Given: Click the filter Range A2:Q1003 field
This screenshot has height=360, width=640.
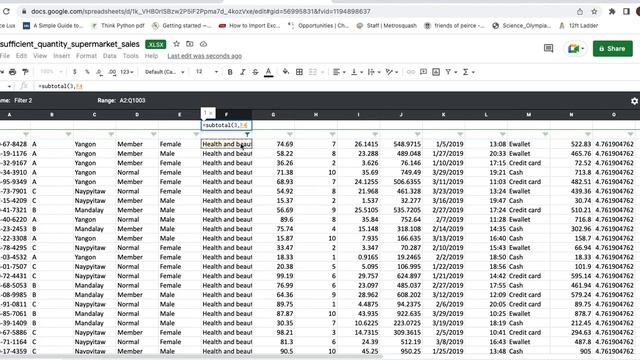Looking at the screenshot, I should pos(132,100).
